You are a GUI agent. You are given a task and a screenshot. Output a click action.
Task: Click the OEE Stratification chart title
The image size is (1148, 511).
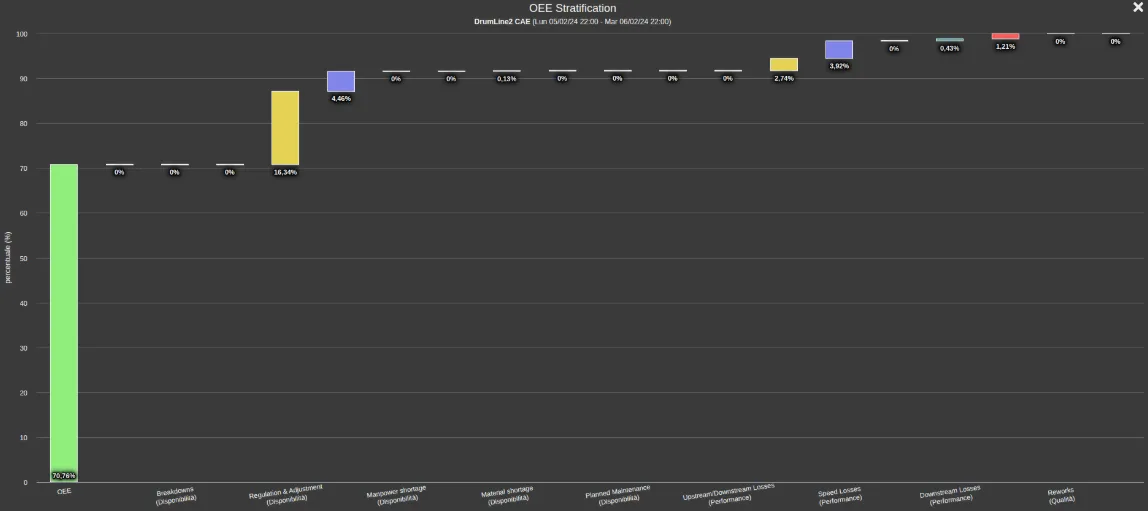[x=573, y=8]
